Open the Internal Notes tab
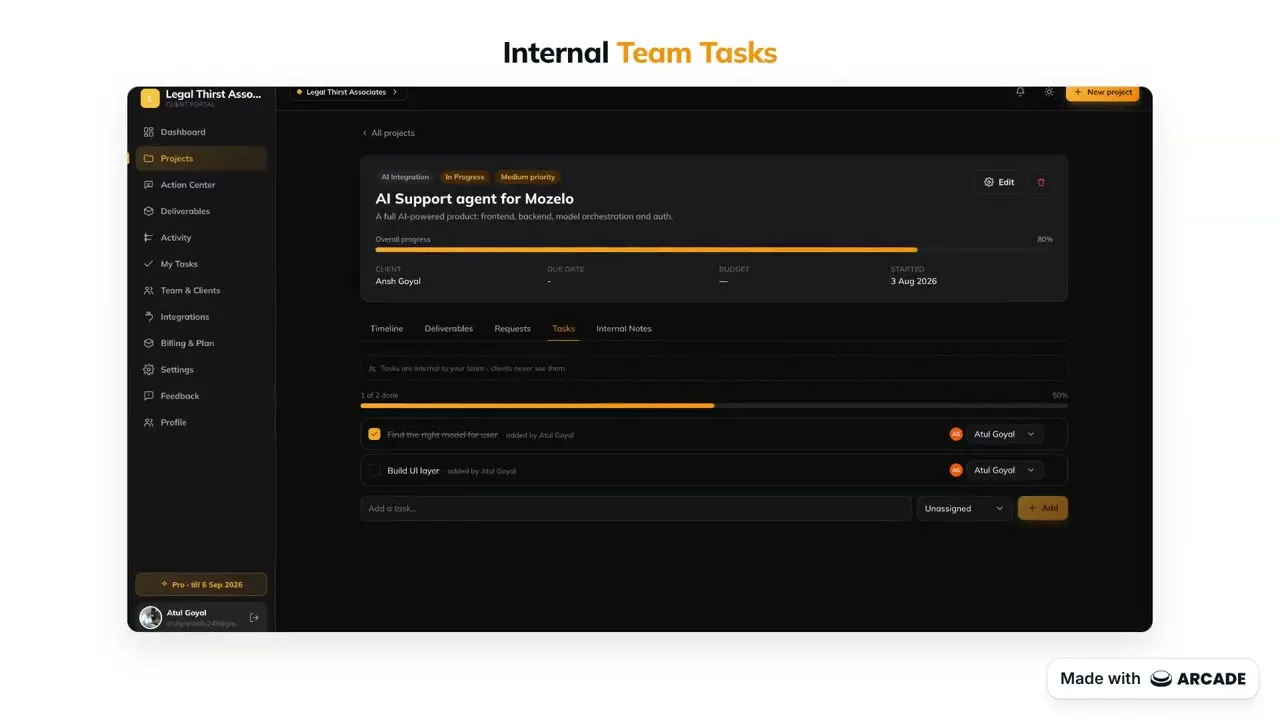Image resolution: width=1280 pixels, height=720 pixels. 624,329
